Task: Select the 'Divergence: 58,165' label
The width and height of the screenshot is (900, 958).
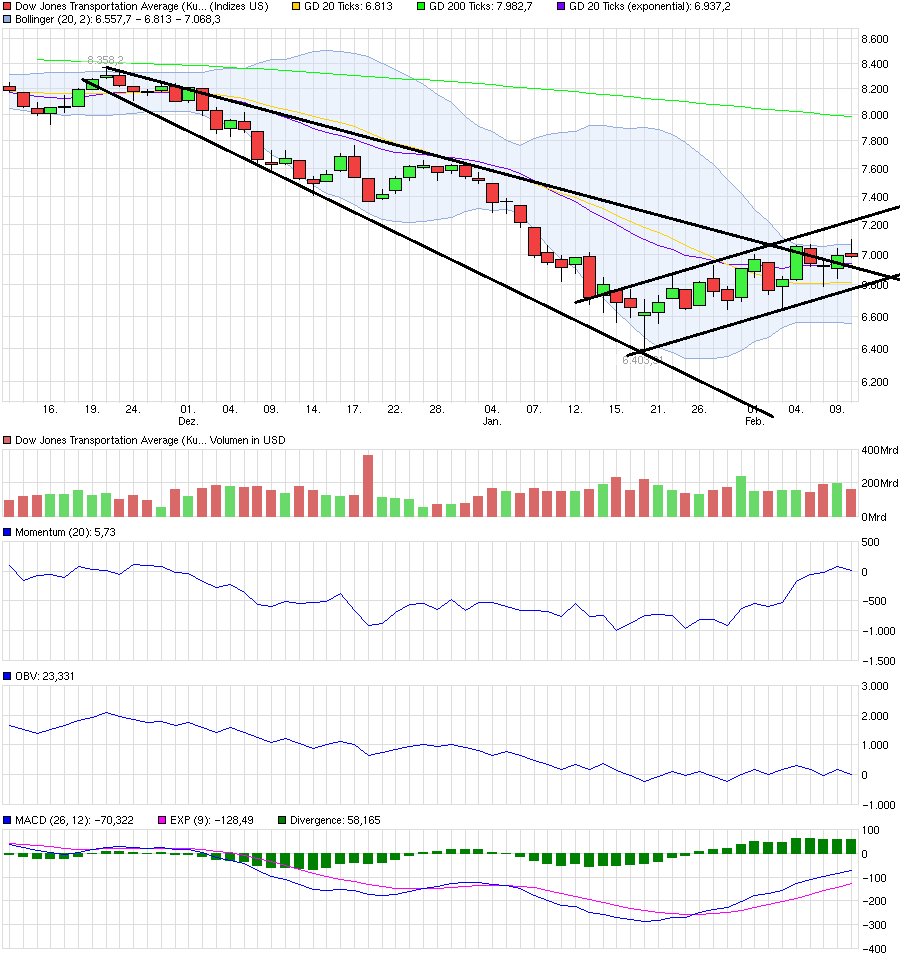Action: click(335, 821)
